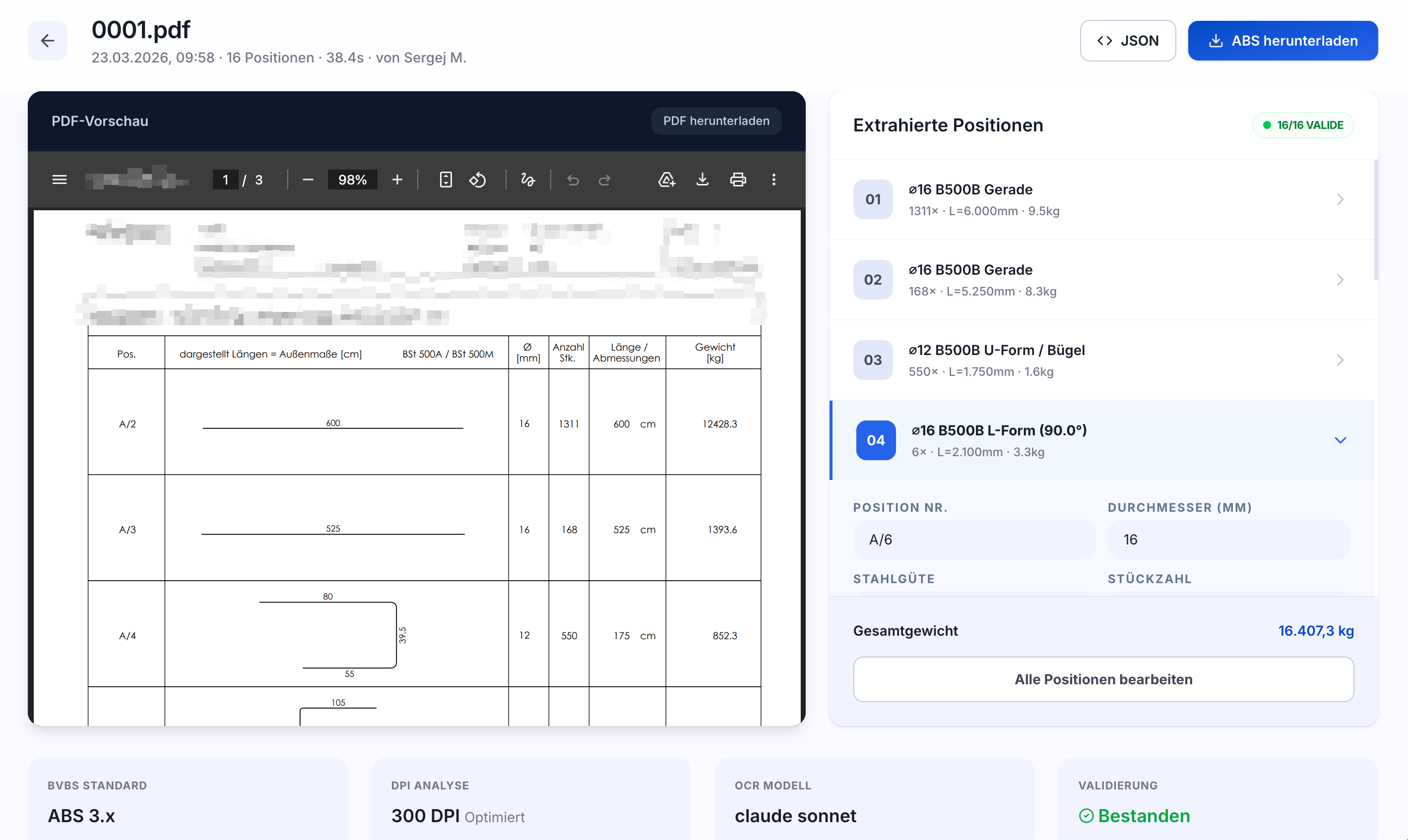Zoom out the PDF preview
The image size is (1408, 840).
click(x=308, y=180)
